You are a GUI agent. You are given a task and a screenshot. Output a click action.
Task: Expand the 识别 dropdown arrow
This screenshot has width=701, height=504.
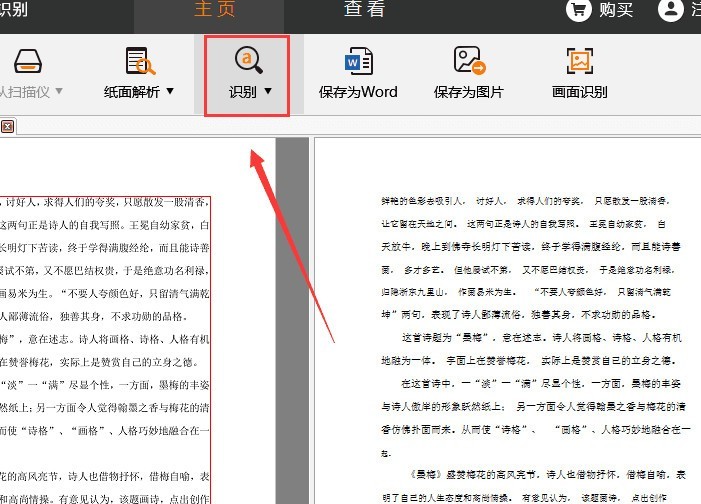click(x=268, y=91)
